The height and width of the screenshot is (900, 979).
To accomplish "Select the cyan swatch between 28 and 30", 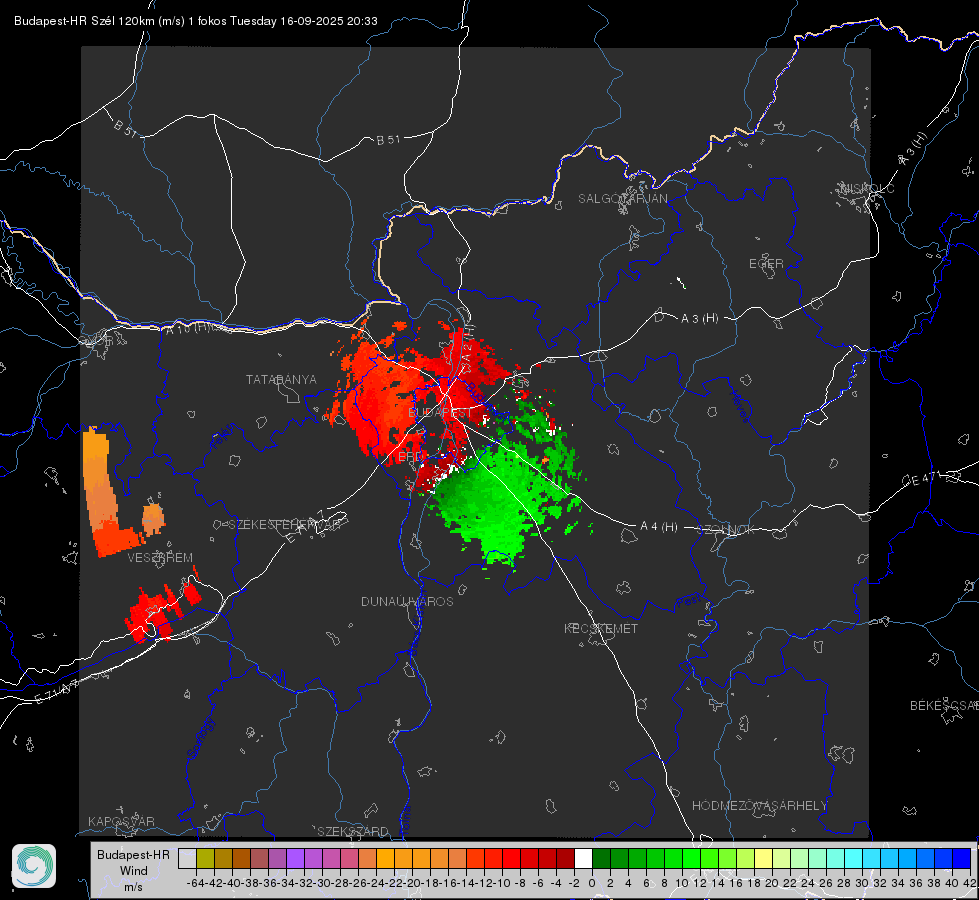I will coord(853,859).
